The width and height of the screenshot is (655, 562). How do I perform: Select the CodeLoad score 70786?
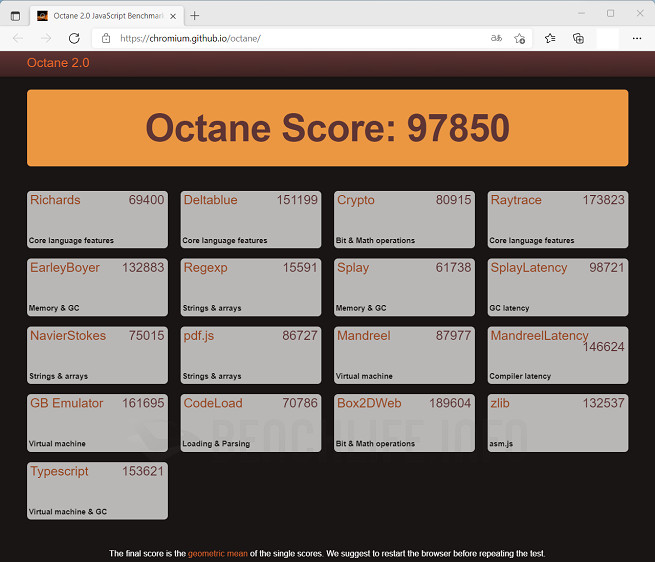[x=300, y=403]
